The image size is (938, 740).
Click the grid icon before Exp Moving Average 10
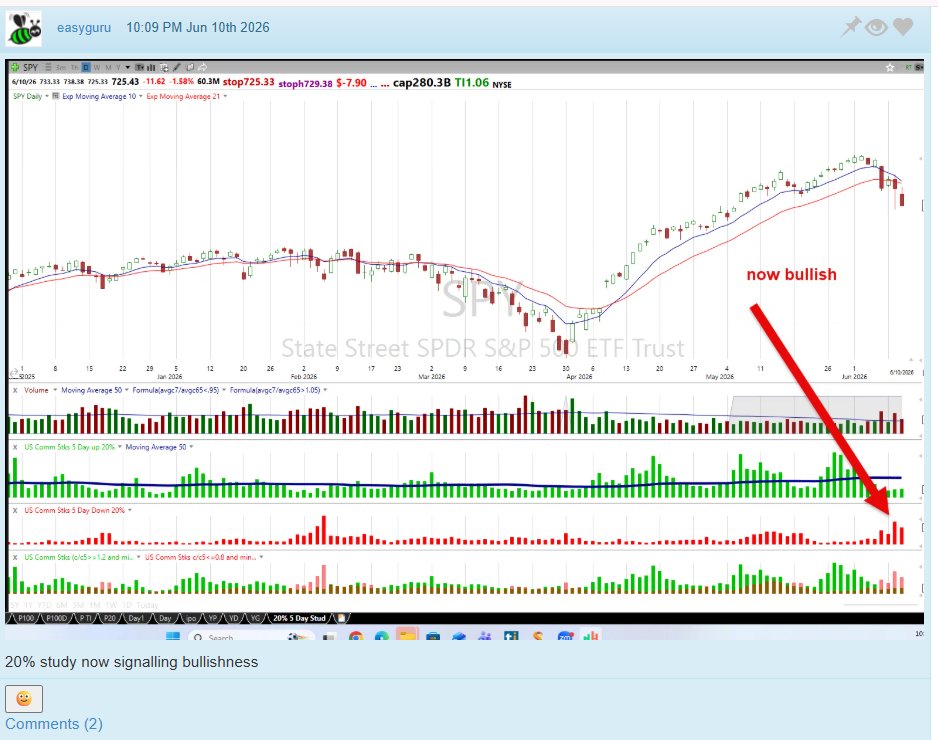pos(56,96)
